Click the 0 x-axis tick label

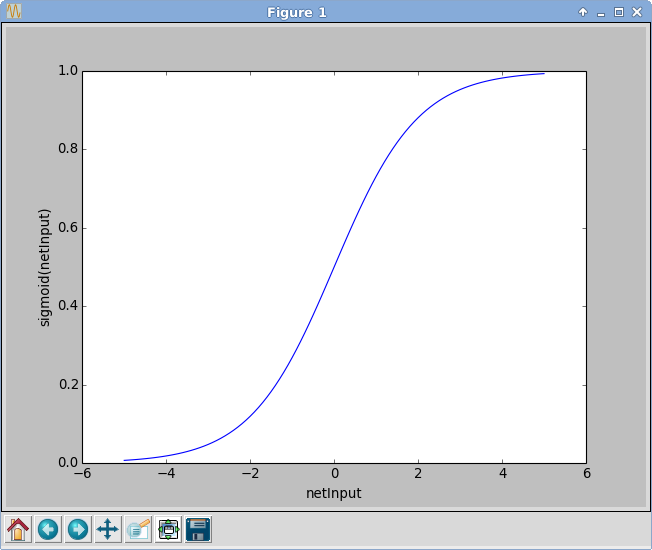pyautogui.click(x=335, y=474)
